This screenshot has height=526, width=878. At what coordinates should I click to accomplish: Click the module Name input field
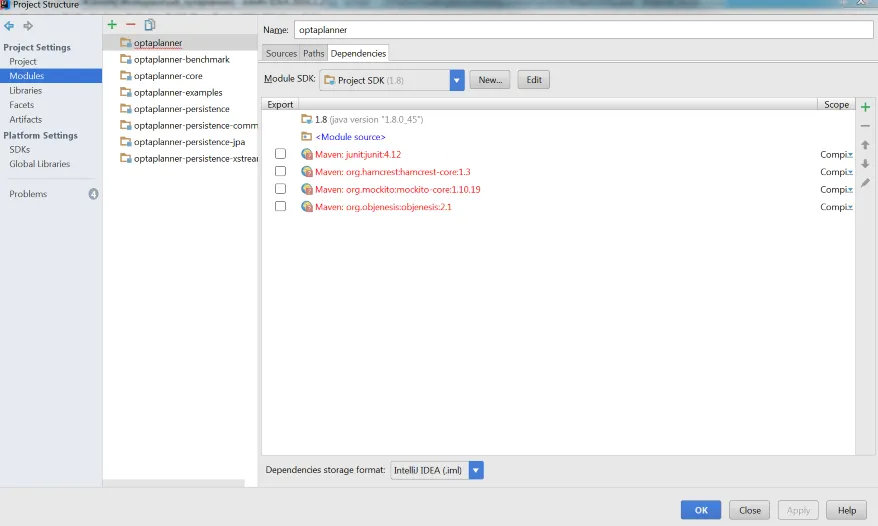583,30
